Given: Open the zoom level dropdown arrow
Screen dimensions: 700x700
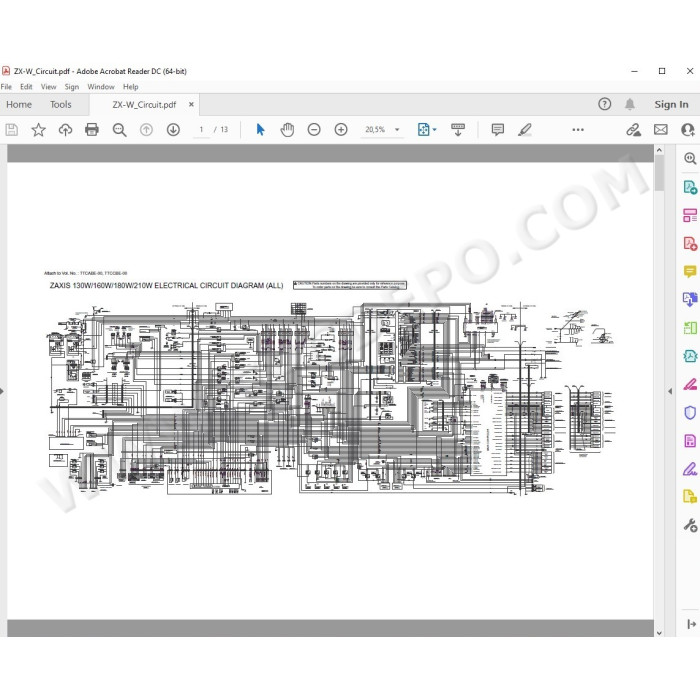Looking at the screenshot, I should (x=397, y=130).
